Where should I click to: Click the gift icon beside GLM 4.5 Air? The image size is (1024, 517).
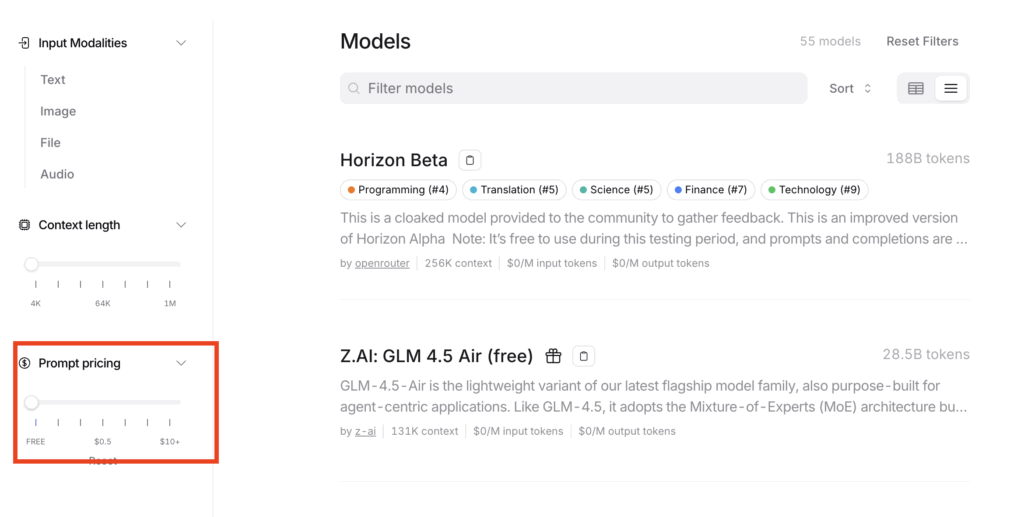pos(553,356)
